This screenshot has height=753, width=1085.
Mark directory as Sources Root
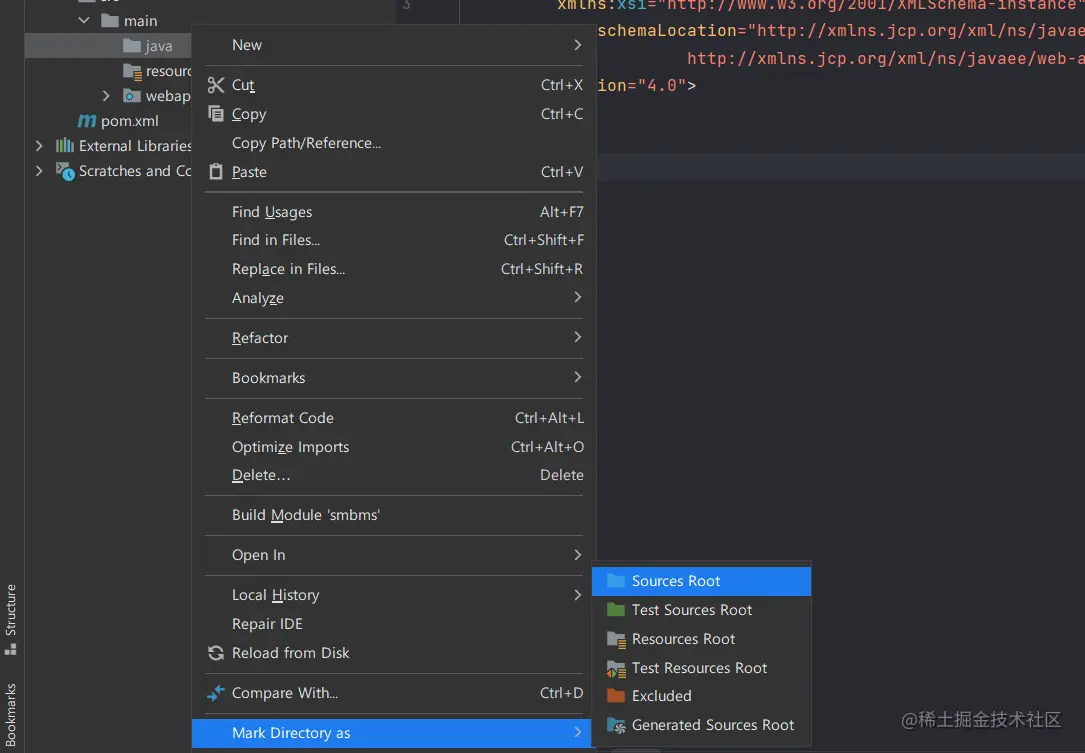coord(701,581)
